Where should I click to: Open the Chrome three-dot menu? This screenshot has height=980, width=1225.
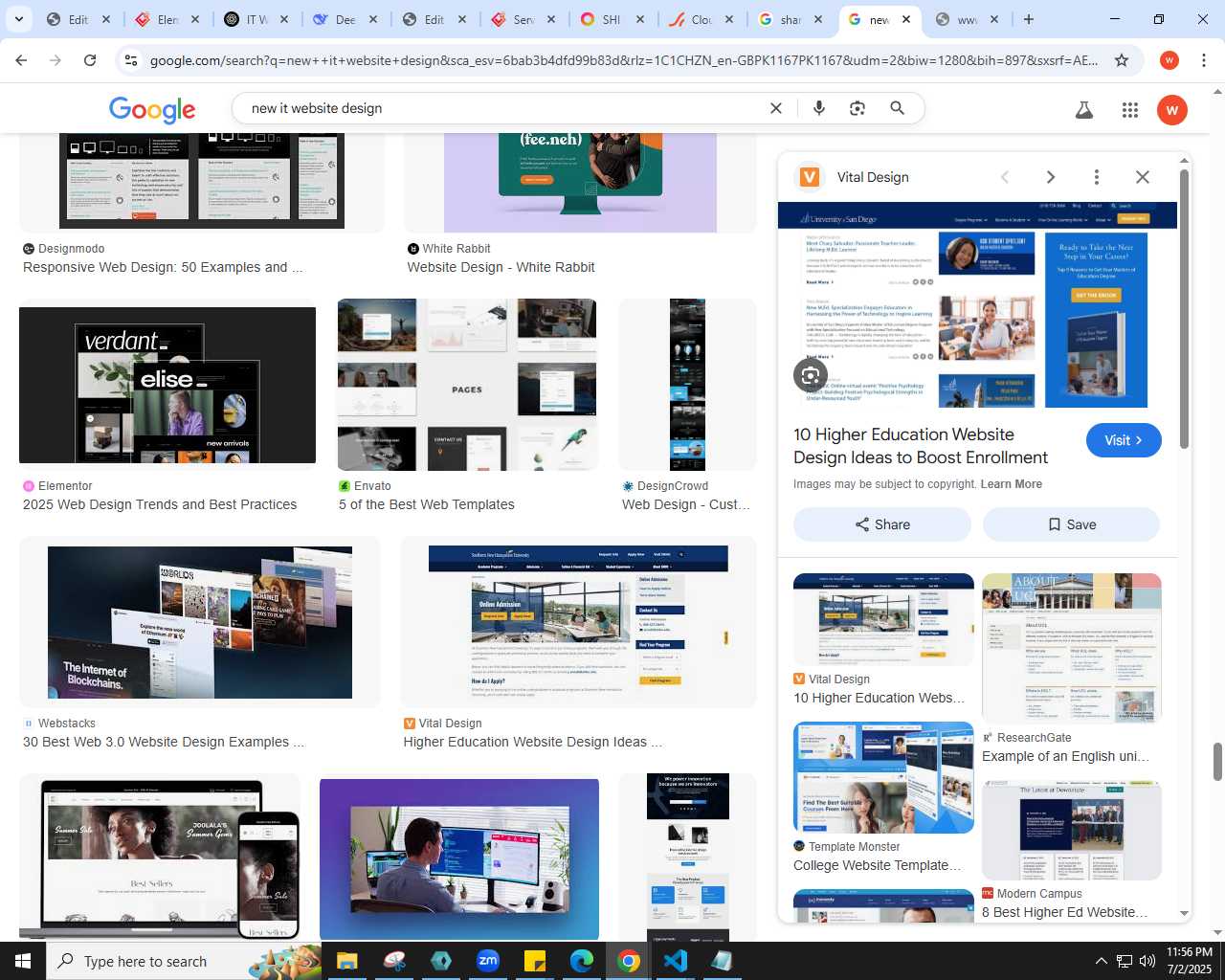(1204, 60)
